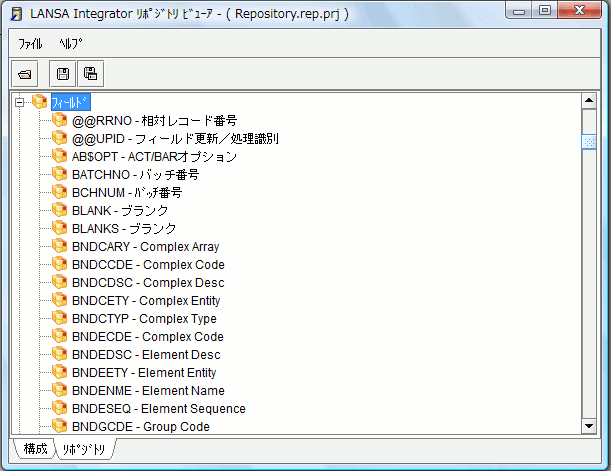Select BNDCTYP - Complex Type row
The image size is (611, 471).
[x=144, y=318]
